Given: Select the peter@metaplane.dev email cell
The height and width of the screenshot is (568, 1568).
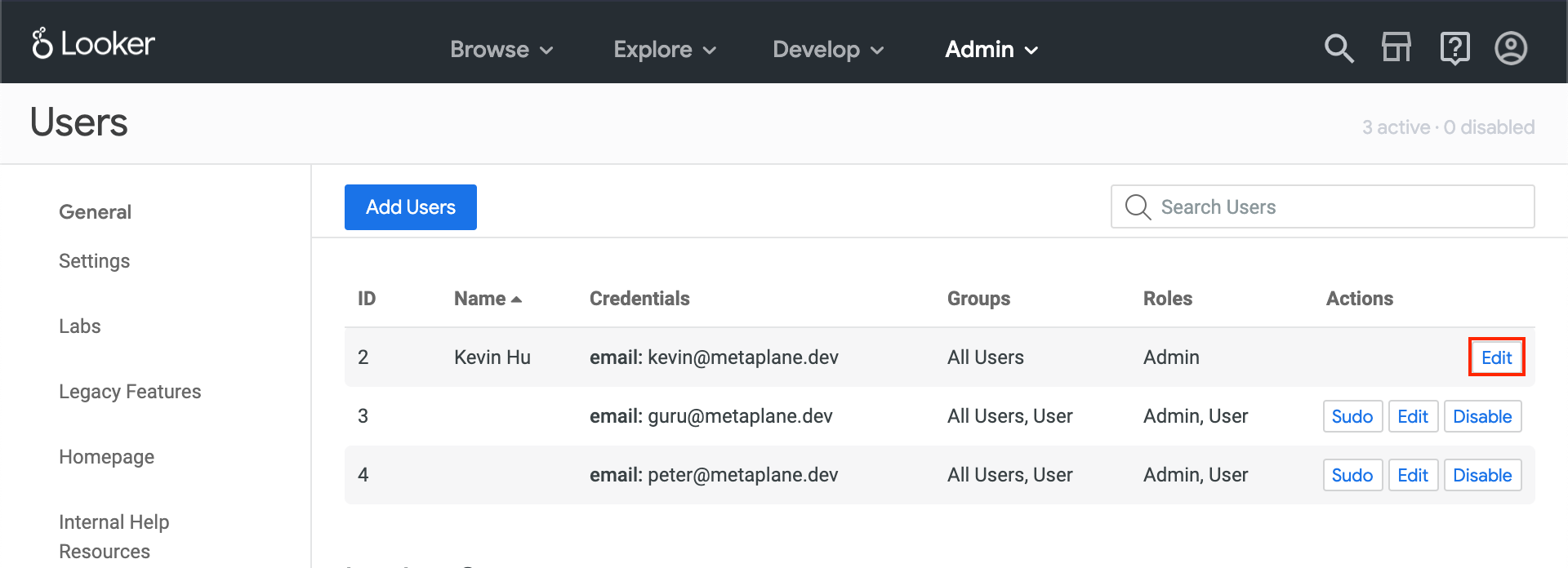Looking at the screenshot, I should (x=714, y=475).
